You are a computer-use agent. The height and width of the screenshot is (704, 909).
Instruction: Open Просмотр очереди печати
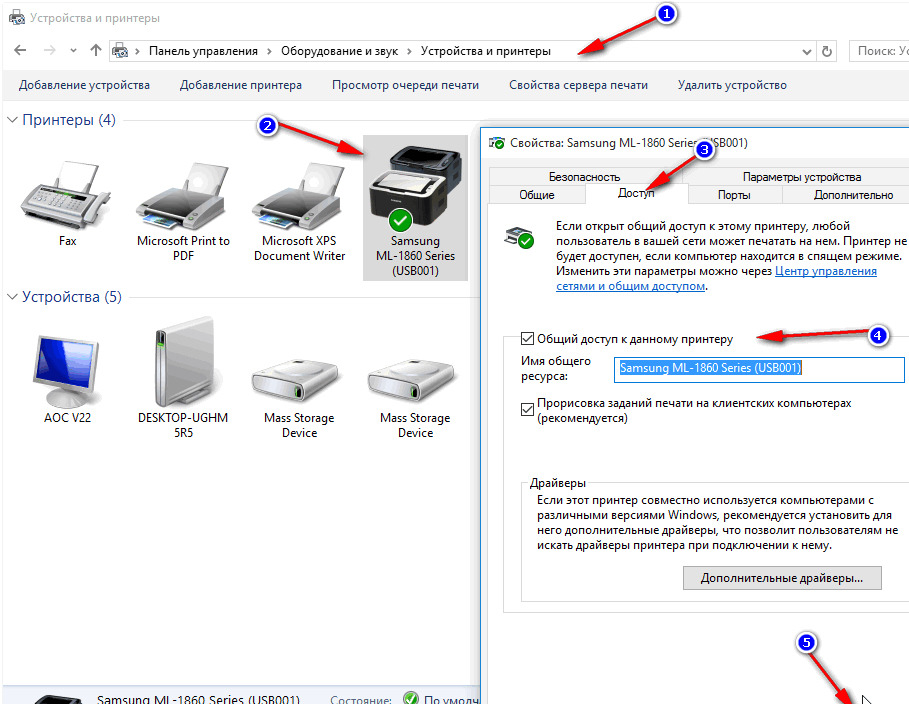click(405, 85)
